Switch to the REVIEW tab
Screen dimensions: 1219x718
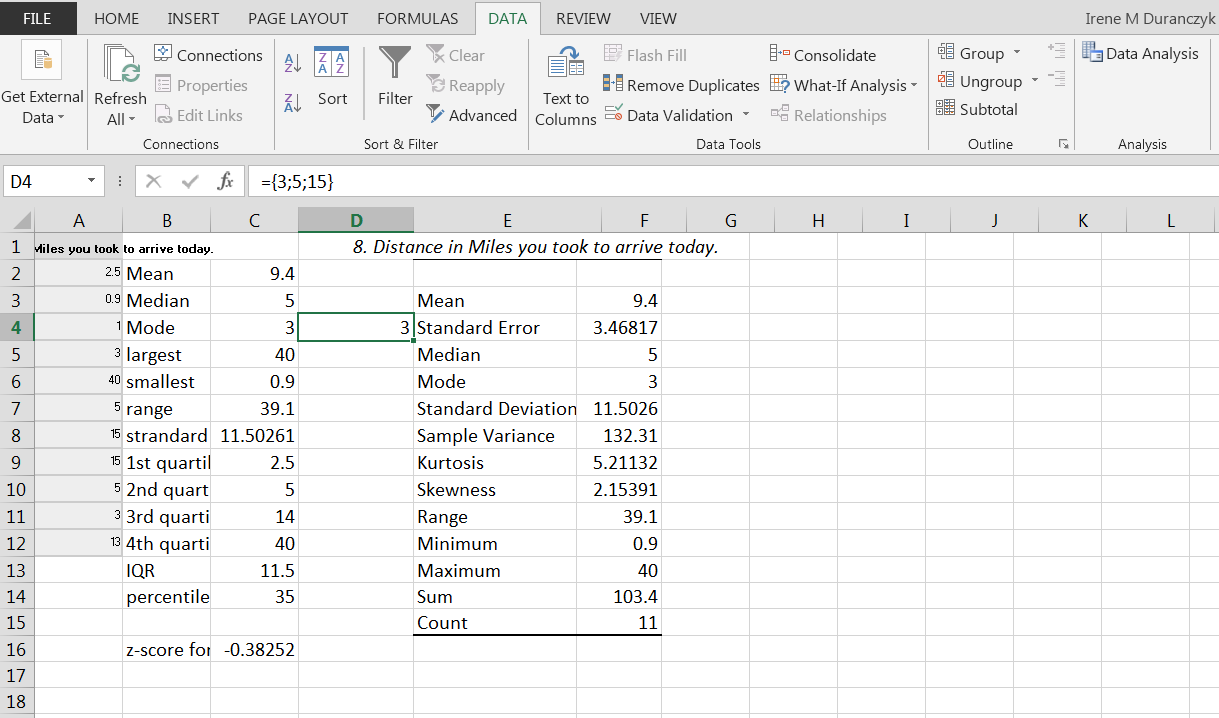pyautogui.click(x=583, y=18)
